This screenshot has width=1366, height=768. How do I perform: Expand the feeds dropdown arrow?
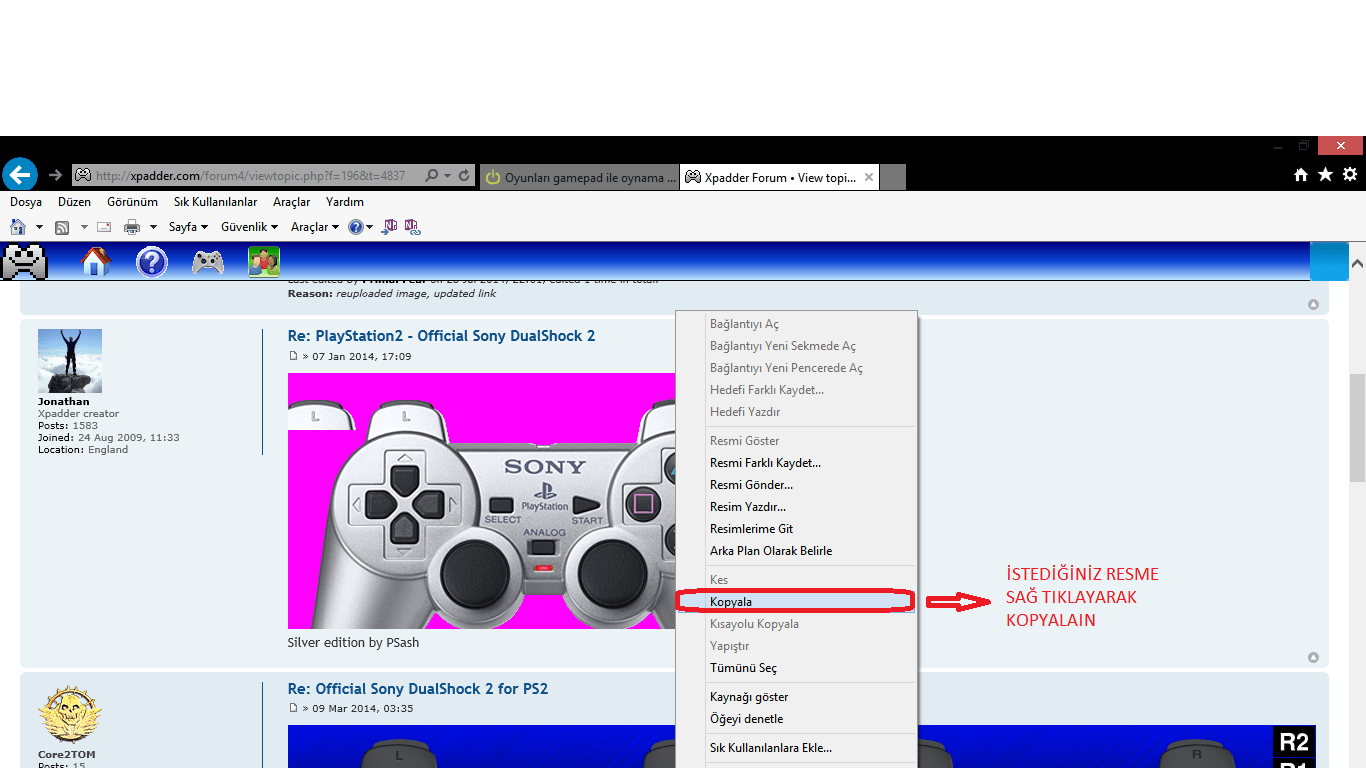pos(84,227)
